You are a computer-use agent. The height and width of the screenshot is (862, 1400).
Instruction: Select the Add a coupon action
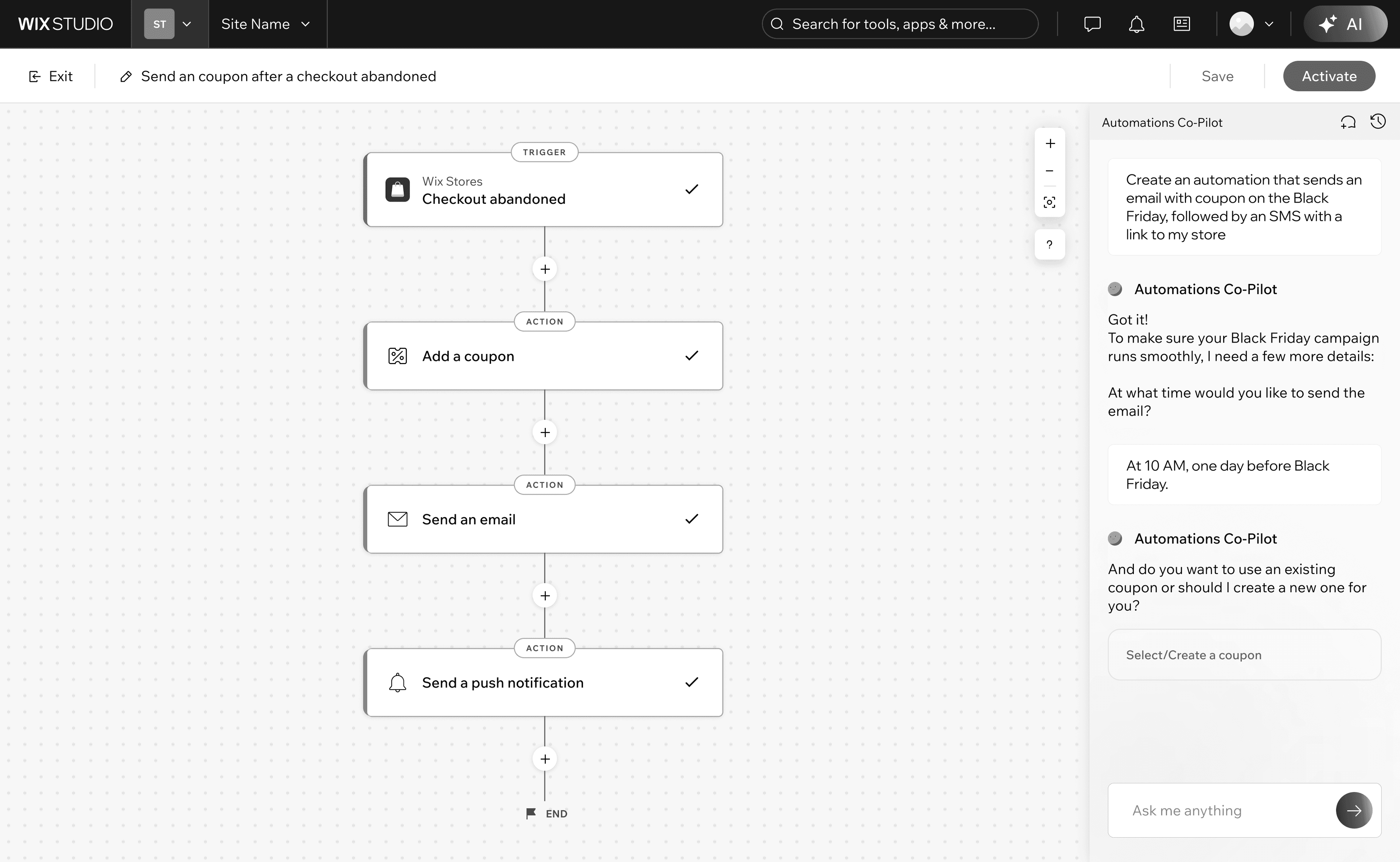point(544,356)
